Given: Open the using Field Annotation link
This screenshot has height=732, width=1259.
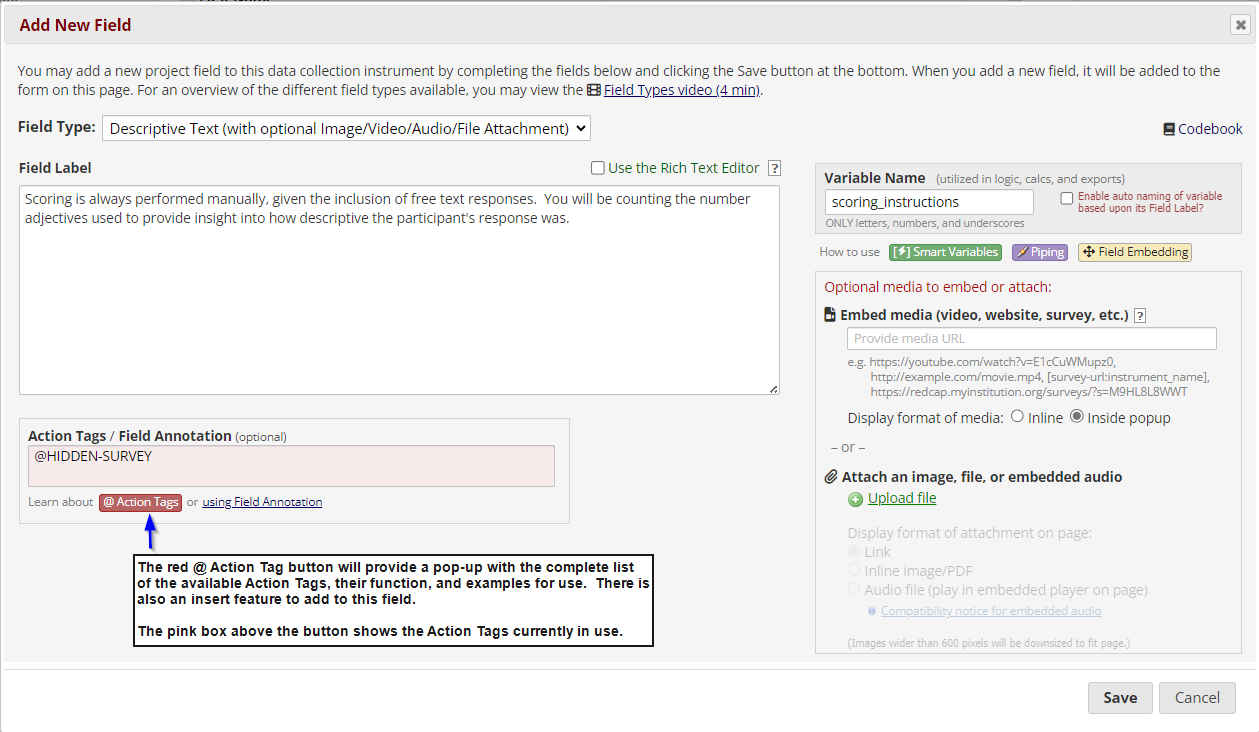Looking at the screenshot, I should tap(262, 502).
